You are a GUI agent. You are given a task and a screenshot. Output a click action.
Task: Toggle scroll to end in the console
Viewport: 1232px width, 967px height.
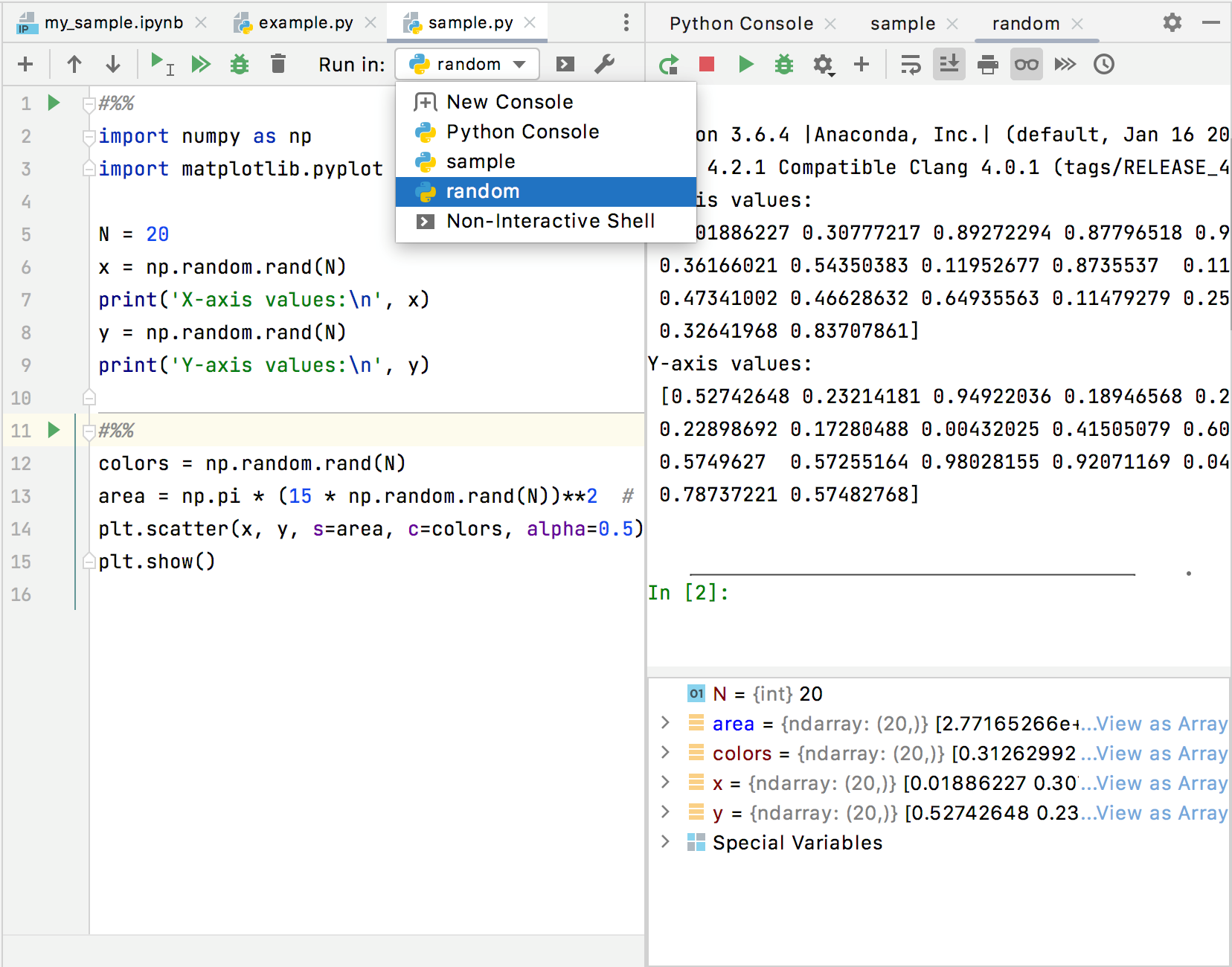[949, 64]
